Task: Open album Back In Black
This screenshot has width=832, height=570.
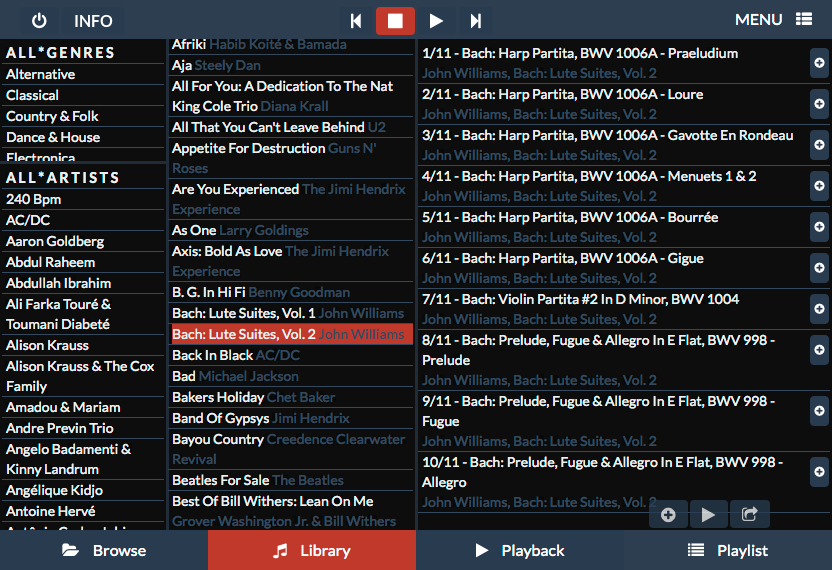Action: [291, 355]
